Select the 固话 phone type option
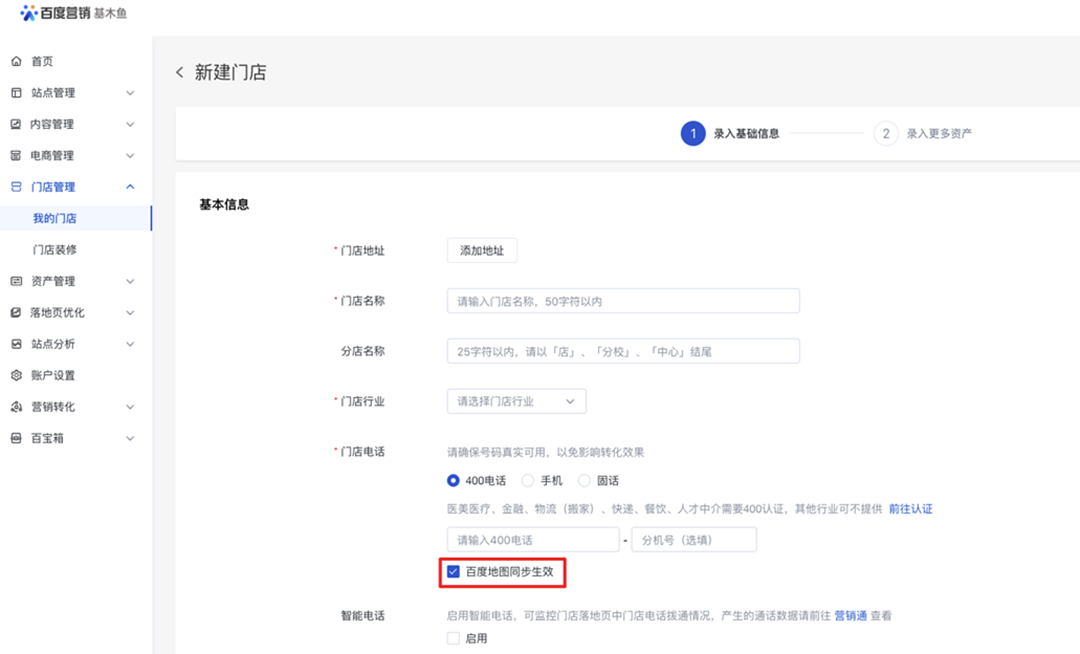1080x654 pixels. click(585, 481)
